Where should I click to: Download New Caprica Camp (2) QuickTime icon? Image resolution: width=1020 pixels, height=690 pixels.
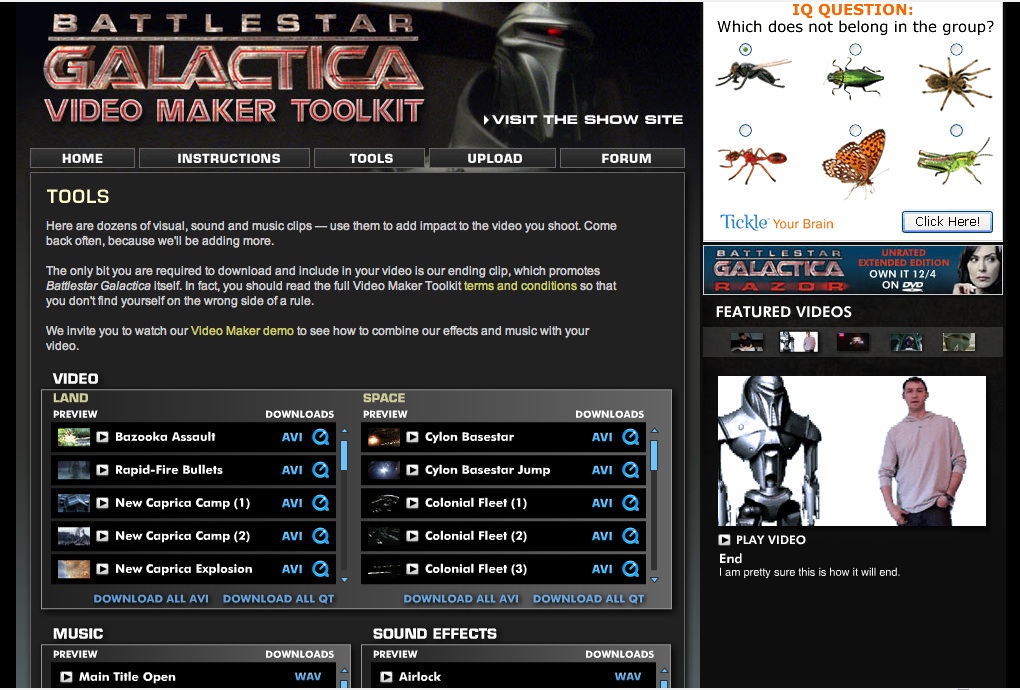[321, 536]
